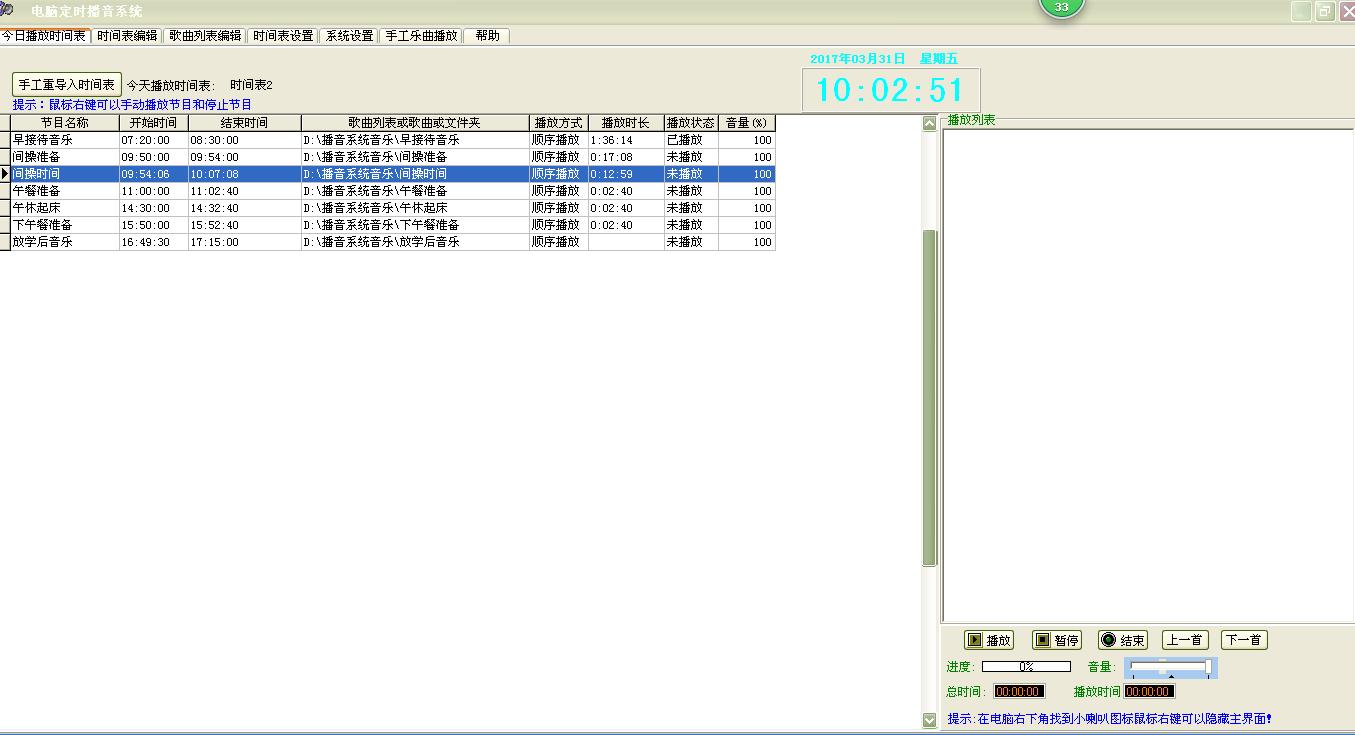Click the 手工重导入时间表 button
This screenshot has width=1355, height=735.
click(x=67, y=85)
